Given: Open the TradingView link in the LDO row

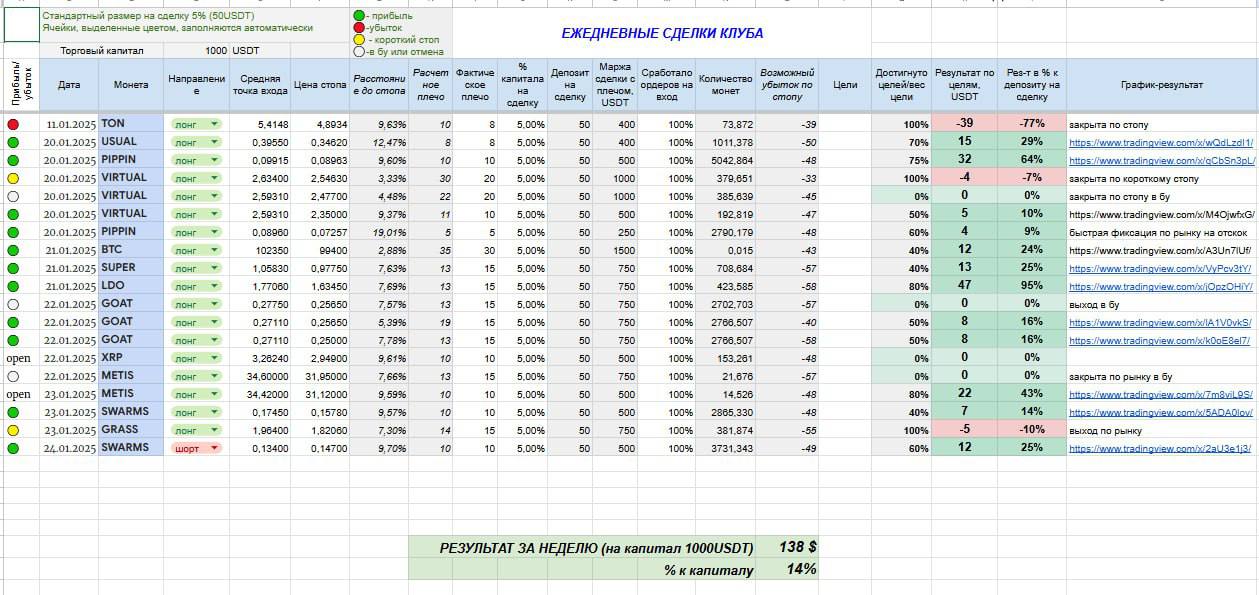Looking at the screenshot, I should tap(1160, 286).
